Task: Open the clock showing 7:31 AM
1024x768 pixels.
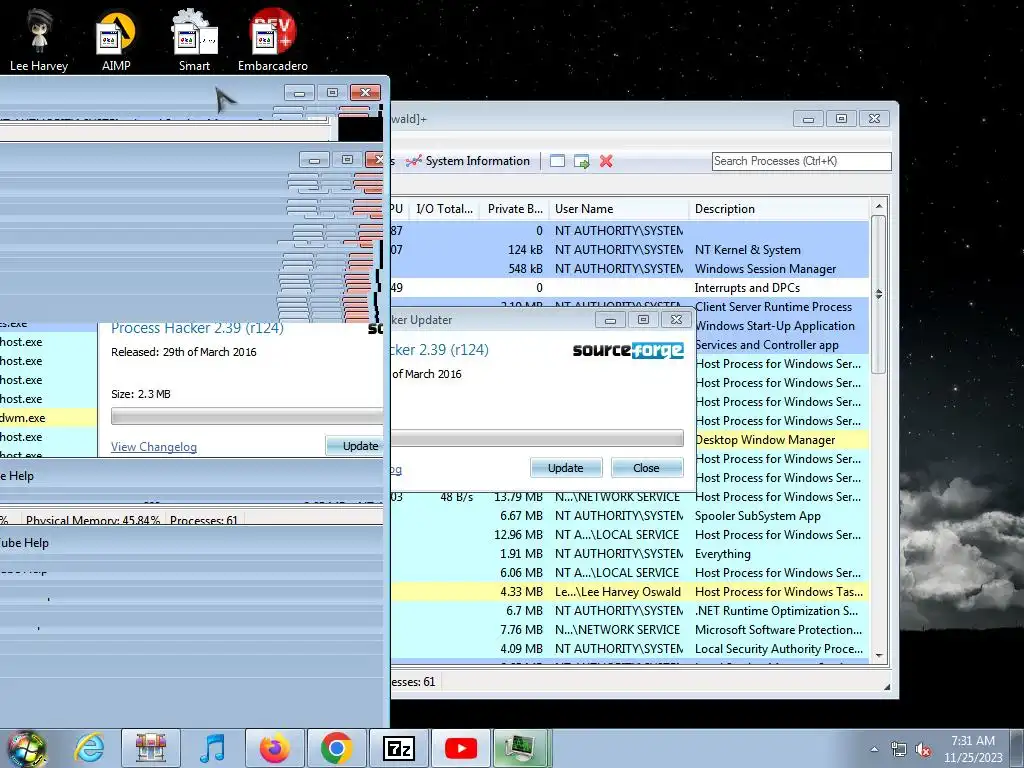Action: pyautogui.click(x=973, y=749)
